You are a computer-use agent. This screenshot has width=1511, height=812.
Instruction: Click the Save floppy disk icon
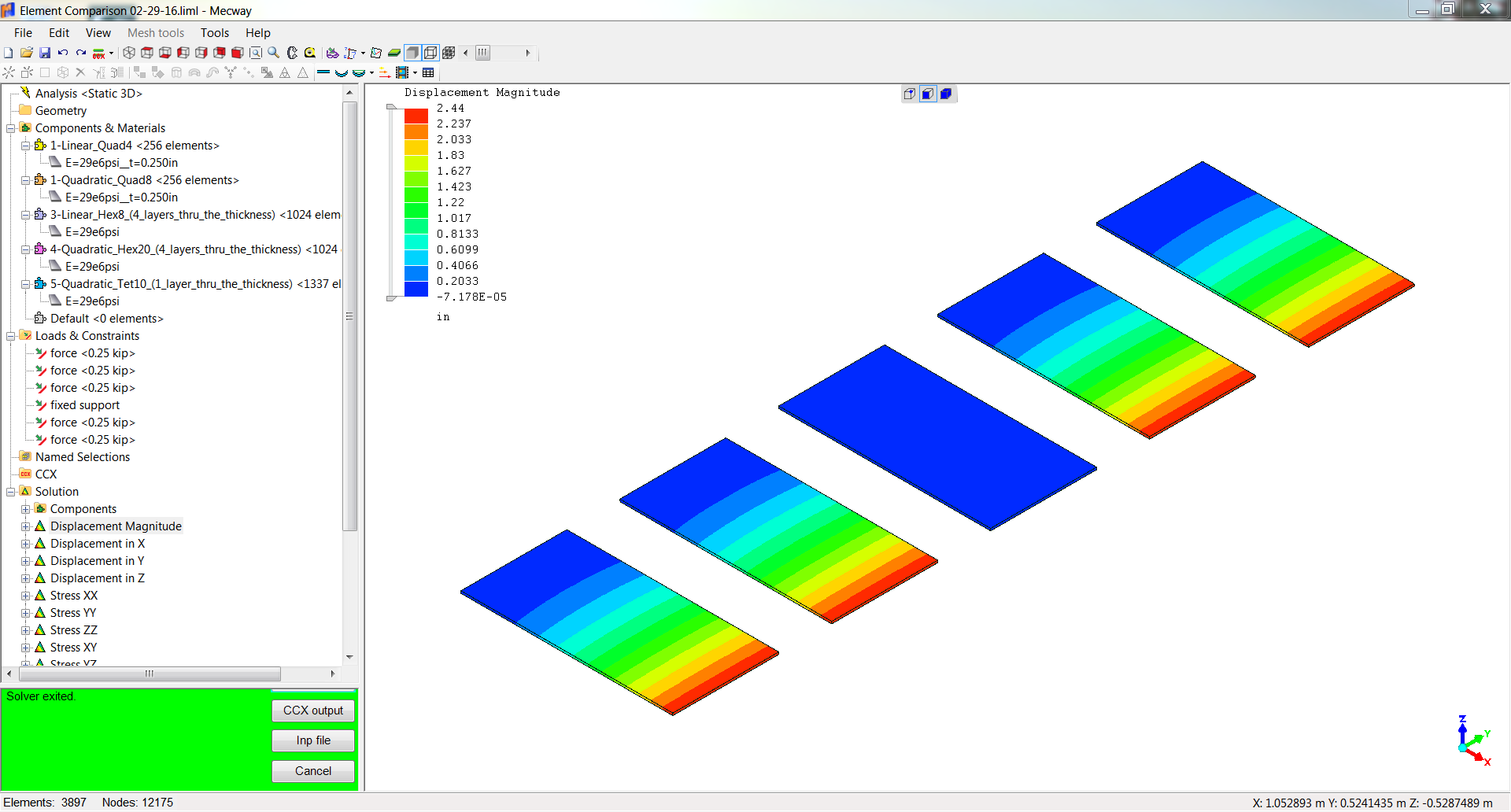coord(45,53)
